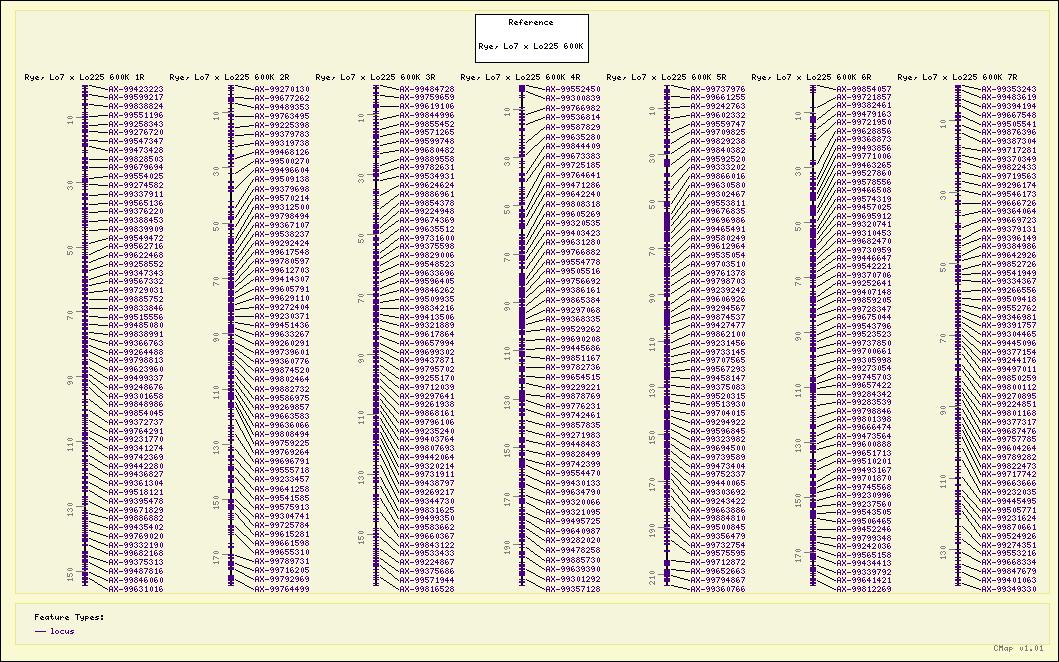Open the 1R linkage map title
The image size is (1059, 662).
[x=85, y=77]
